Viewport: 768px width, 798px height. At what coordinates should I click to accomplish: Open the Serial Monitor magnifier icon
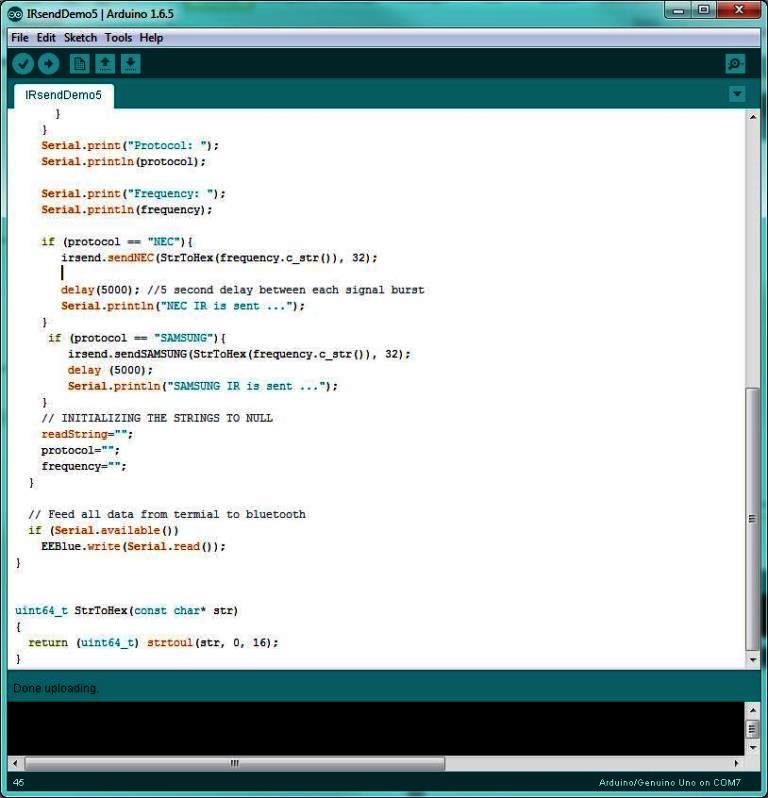[x=735, y=64]
